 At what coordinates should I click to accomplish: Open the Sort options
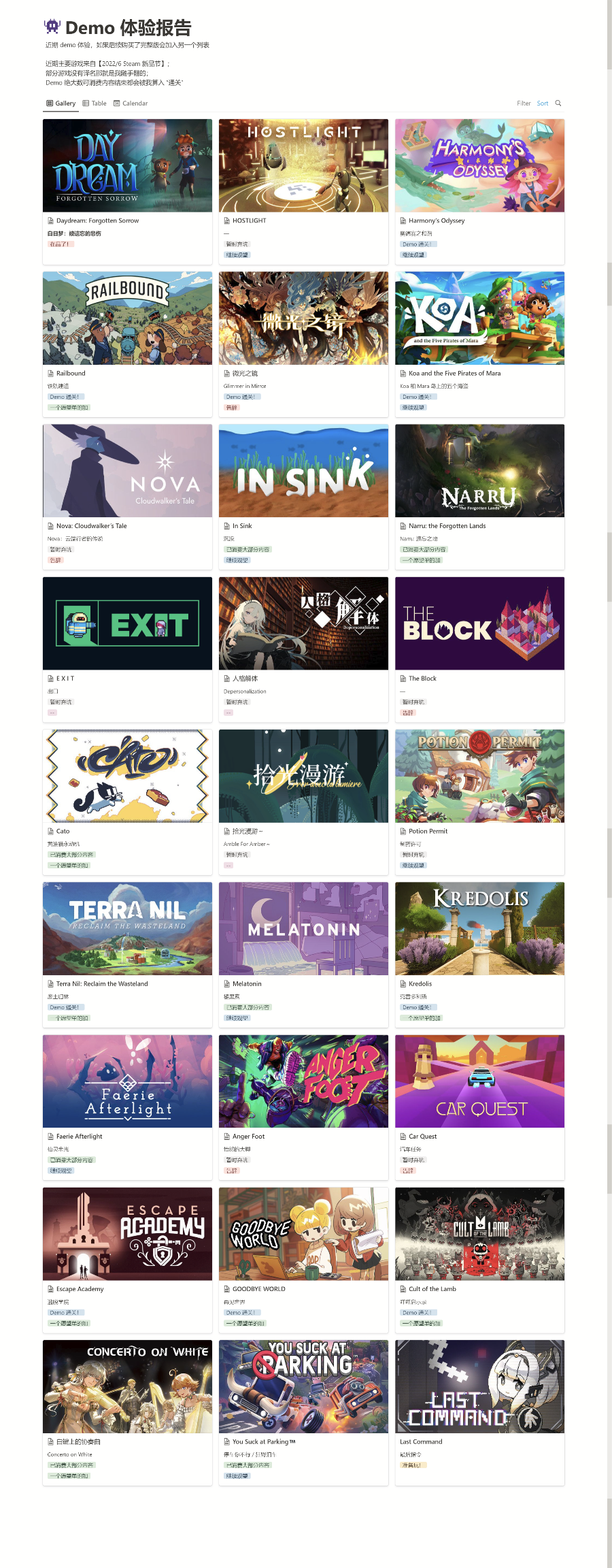point(543,103)
